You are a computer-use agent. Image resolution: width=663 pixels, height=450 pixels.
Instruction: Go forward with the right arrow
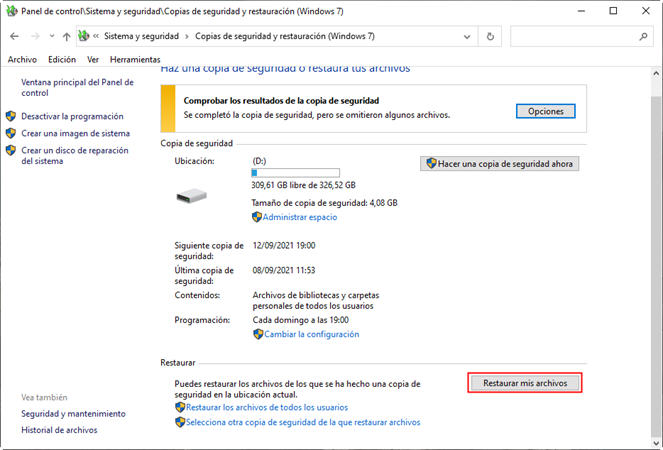coord(36,37)
